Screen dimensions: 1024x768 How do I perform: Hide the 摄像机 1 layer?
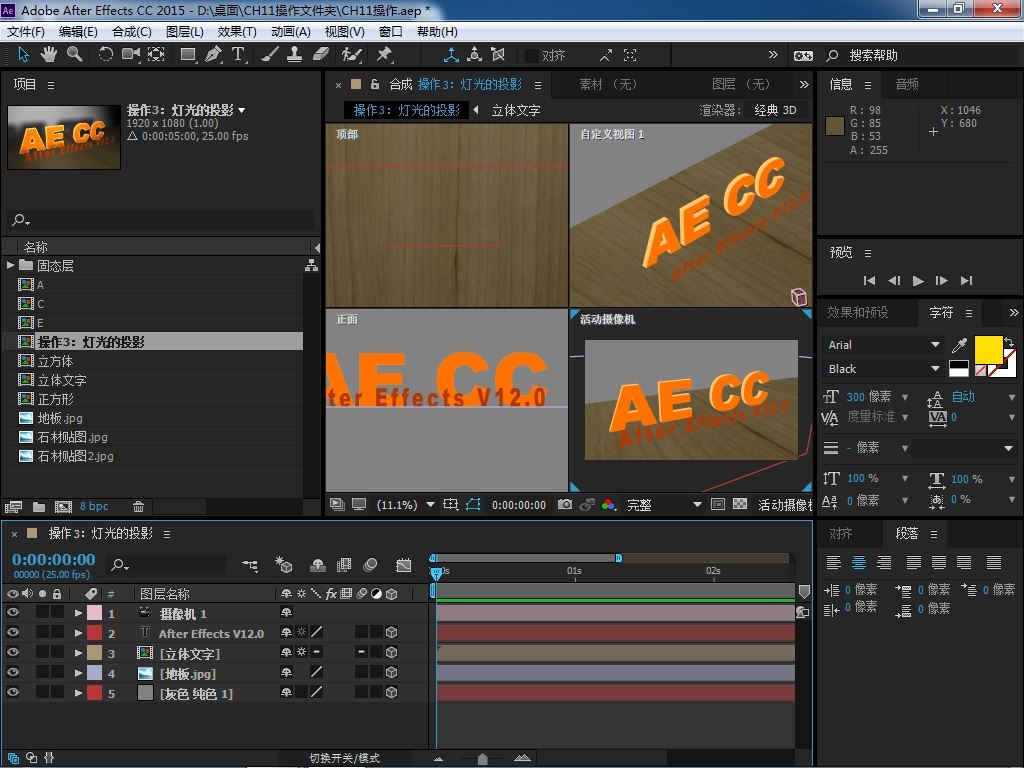[12, 613]
